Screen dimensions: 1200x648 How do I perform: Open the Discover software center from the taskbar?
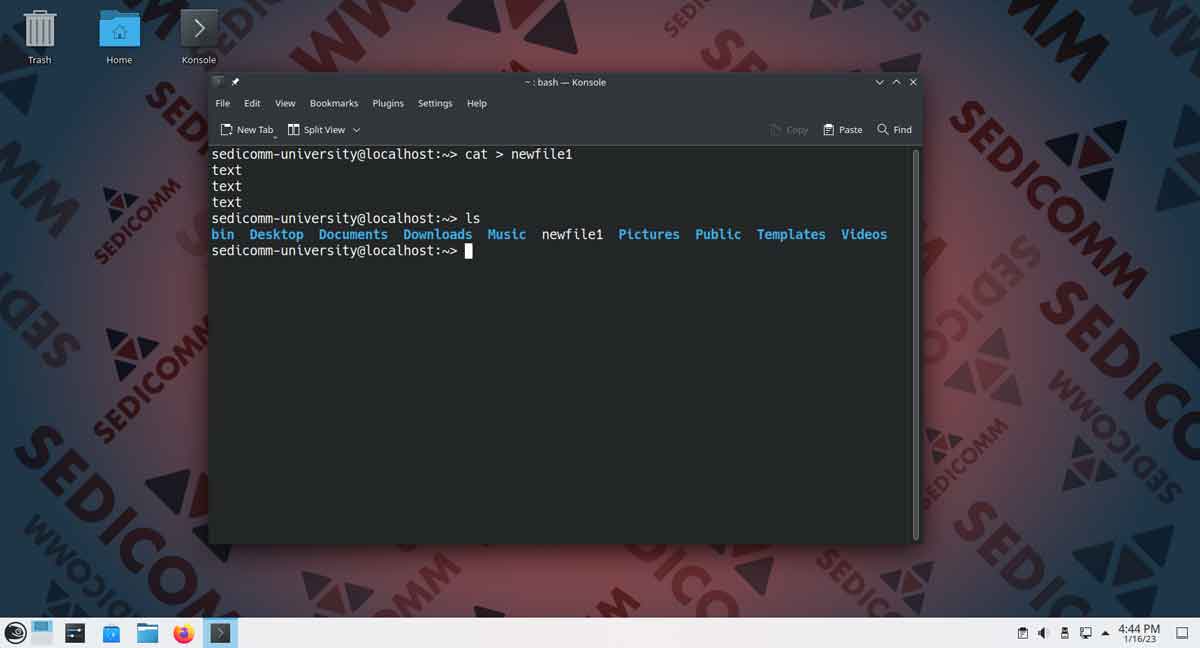[111, 632]
